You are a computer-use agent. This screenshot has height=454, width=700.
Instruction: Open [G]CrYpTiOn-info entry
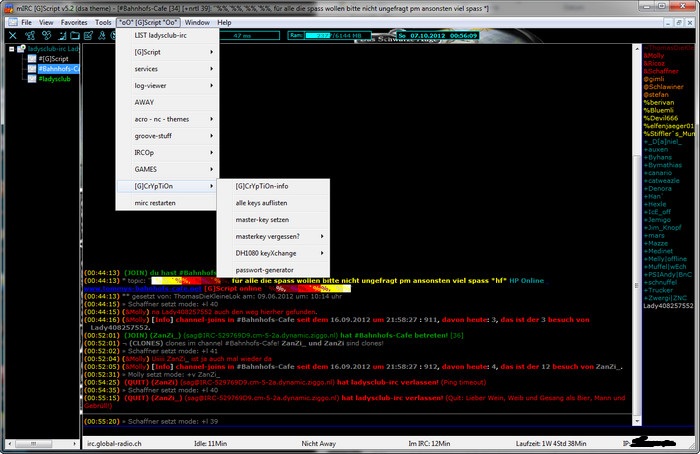click(273, 186)
